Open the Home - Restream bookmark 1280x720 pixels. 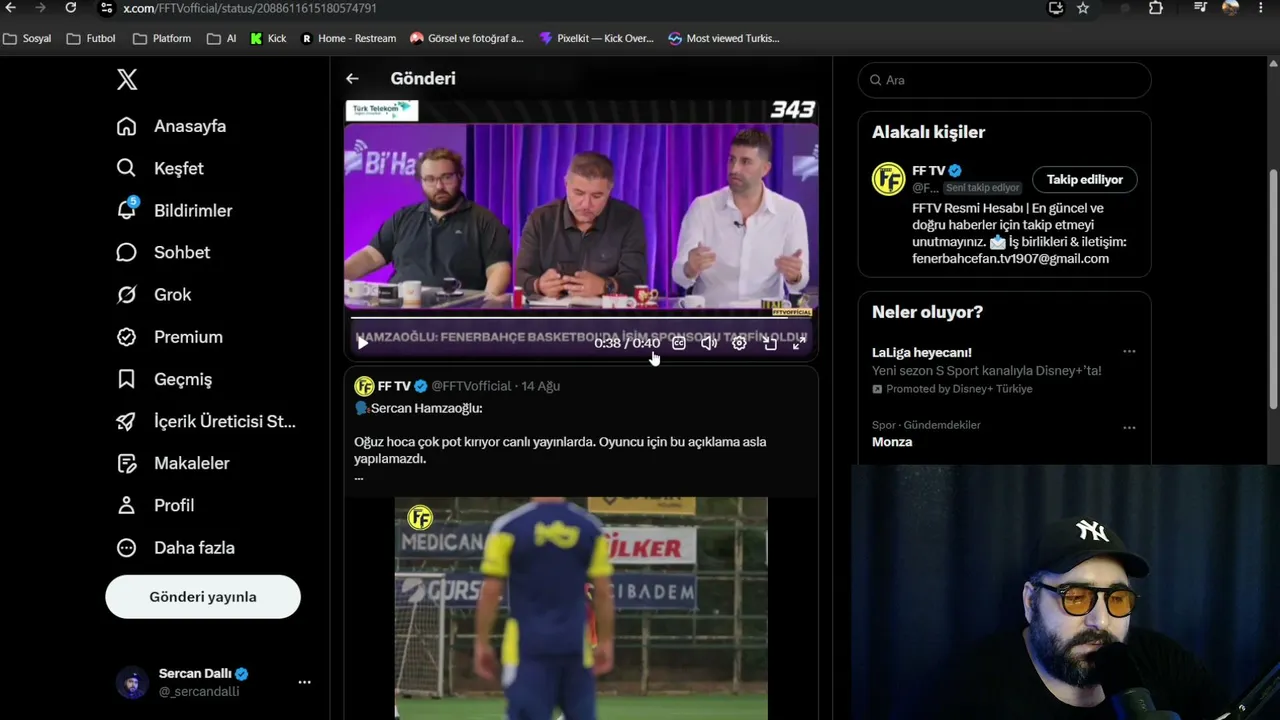349,39
